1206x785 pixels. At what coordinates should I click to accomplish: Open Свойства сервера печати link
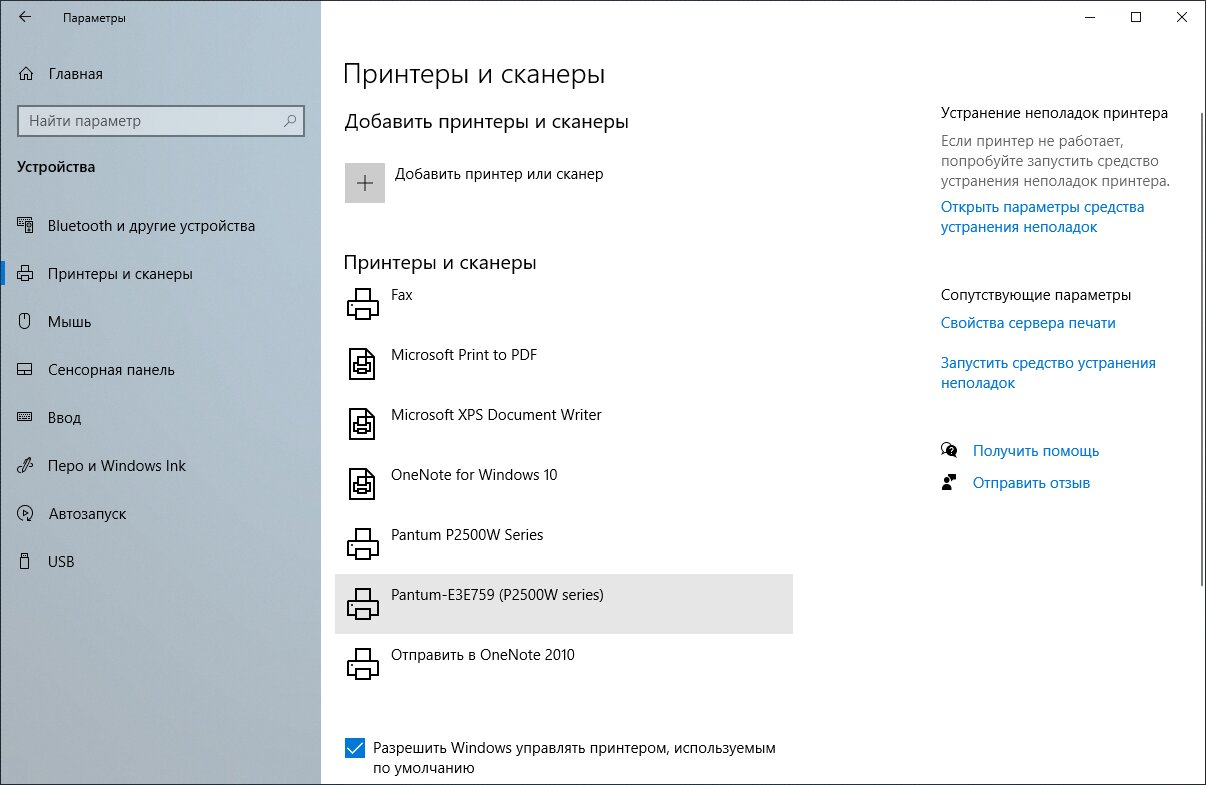(x=1028, y=323)
